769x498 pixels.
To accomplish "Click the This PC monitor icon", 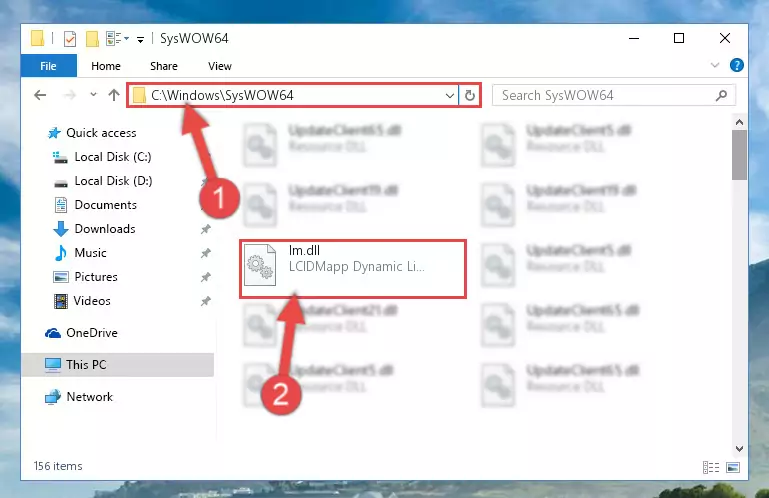I will tap(53, 366).
